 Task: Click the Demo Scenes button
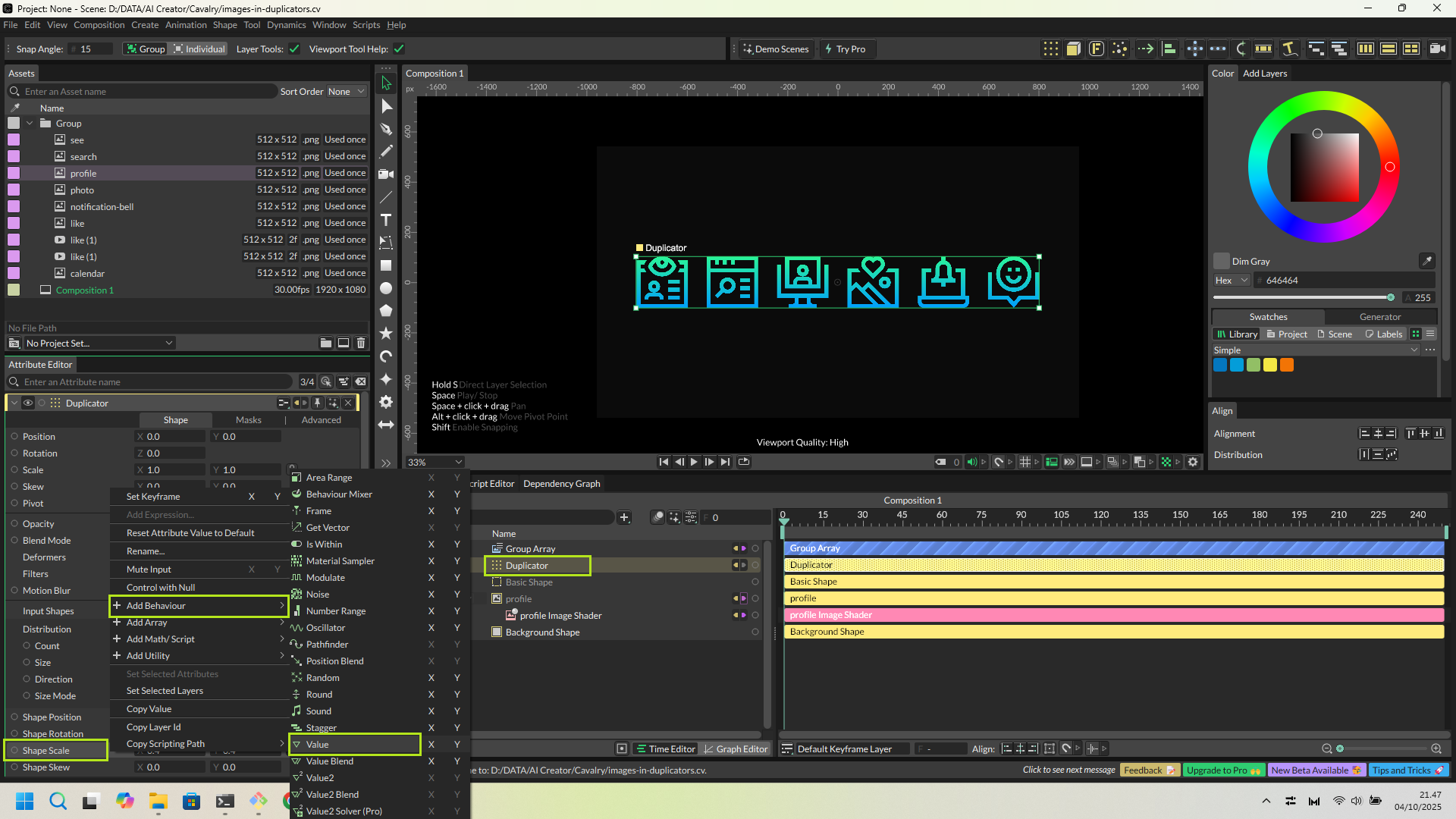(776, 49)
